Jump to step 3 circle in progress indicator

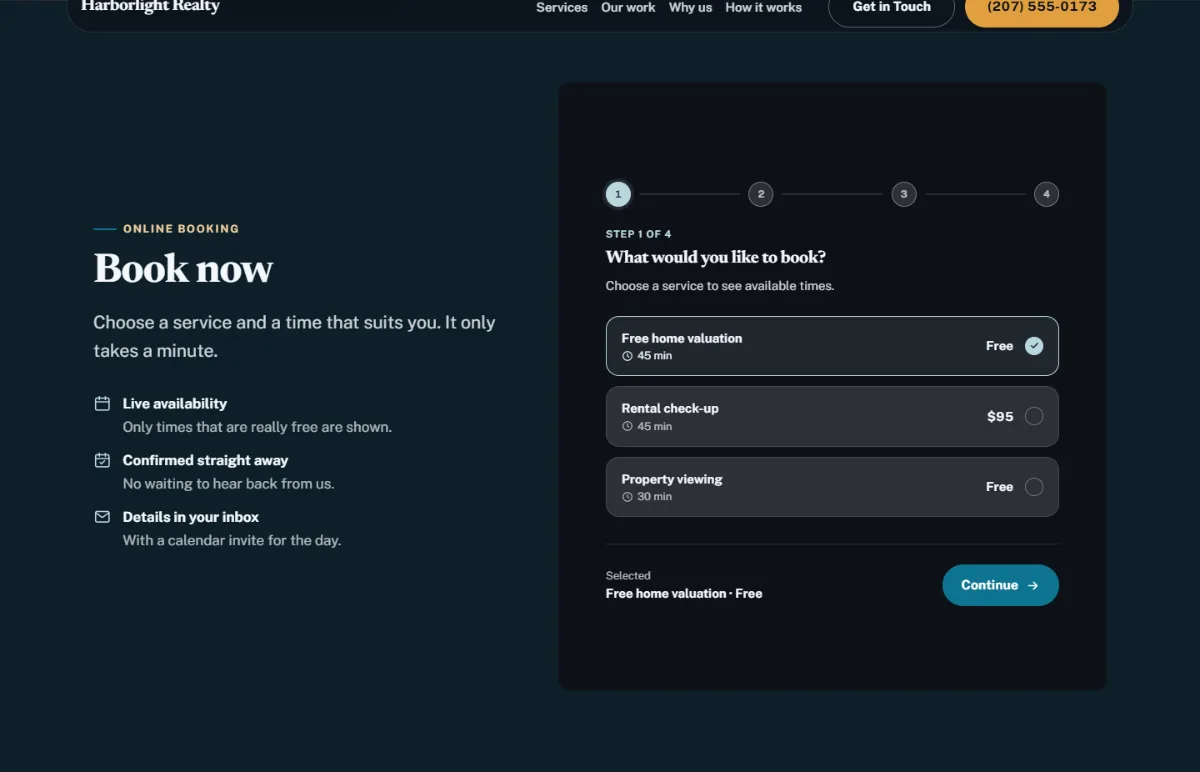(904, 194)
